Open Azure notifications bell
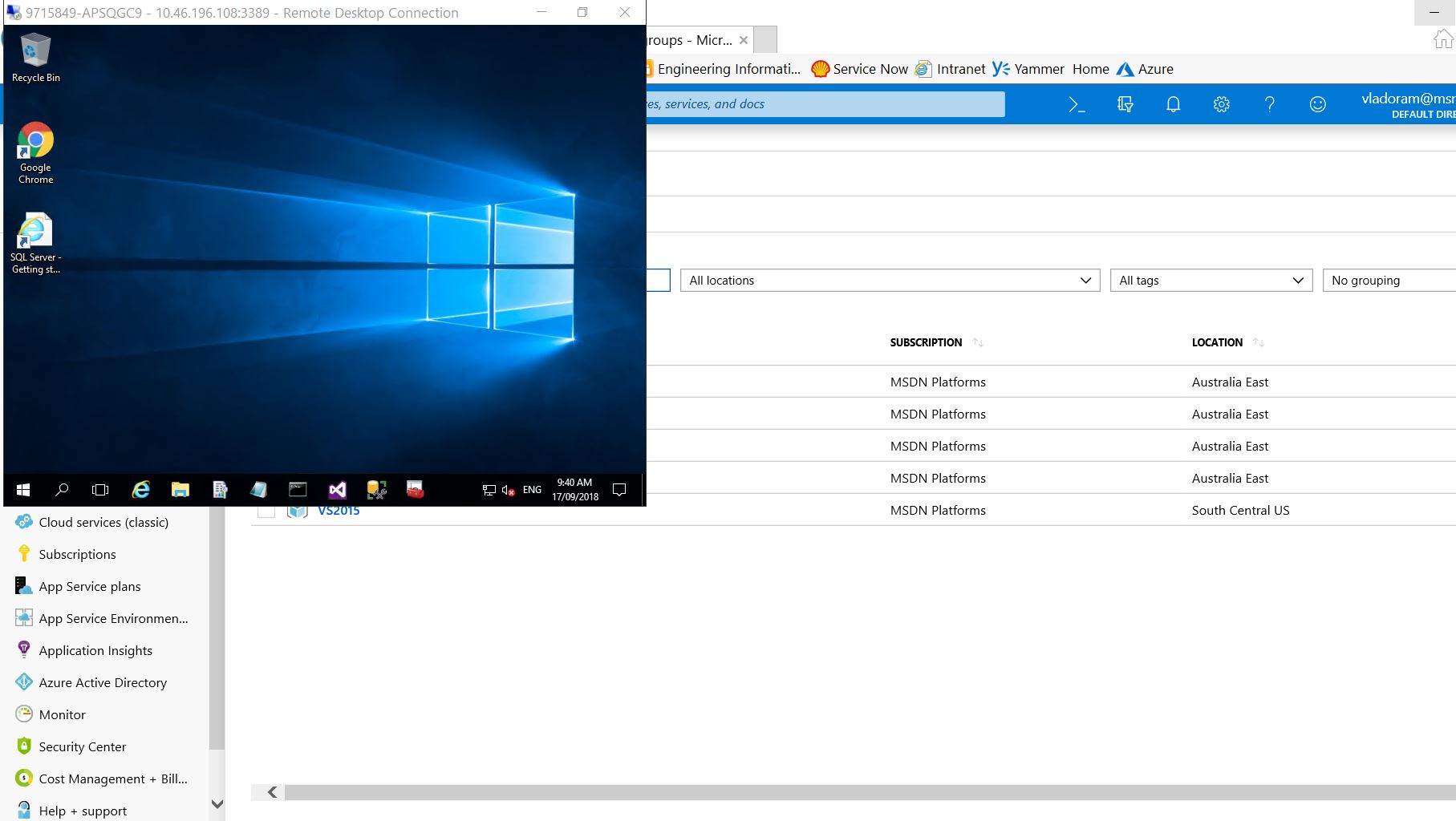Viewport: 1456px width, 821px height. pyautogui.click(x=1173, y=104)
